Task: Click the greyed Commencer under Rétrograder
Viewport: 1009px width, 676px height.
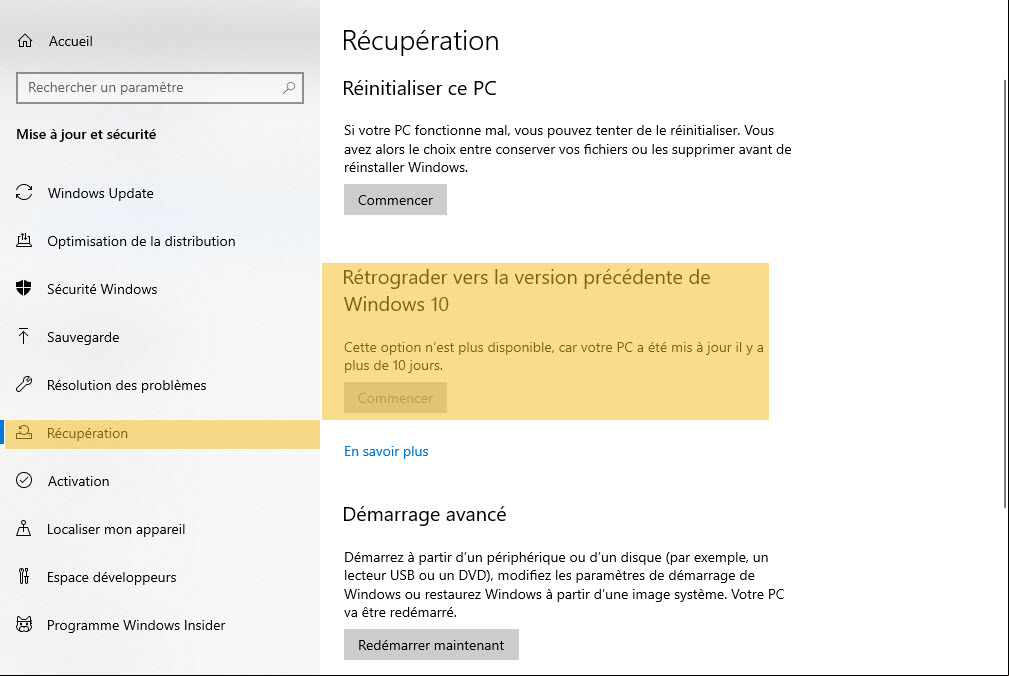Action: 395,398
